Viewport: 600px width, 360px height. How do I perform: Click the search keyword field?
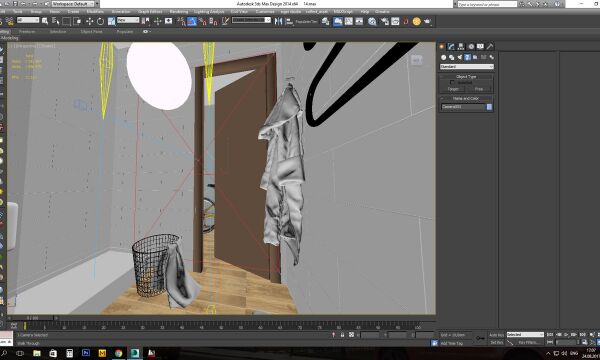coord(487,4)
